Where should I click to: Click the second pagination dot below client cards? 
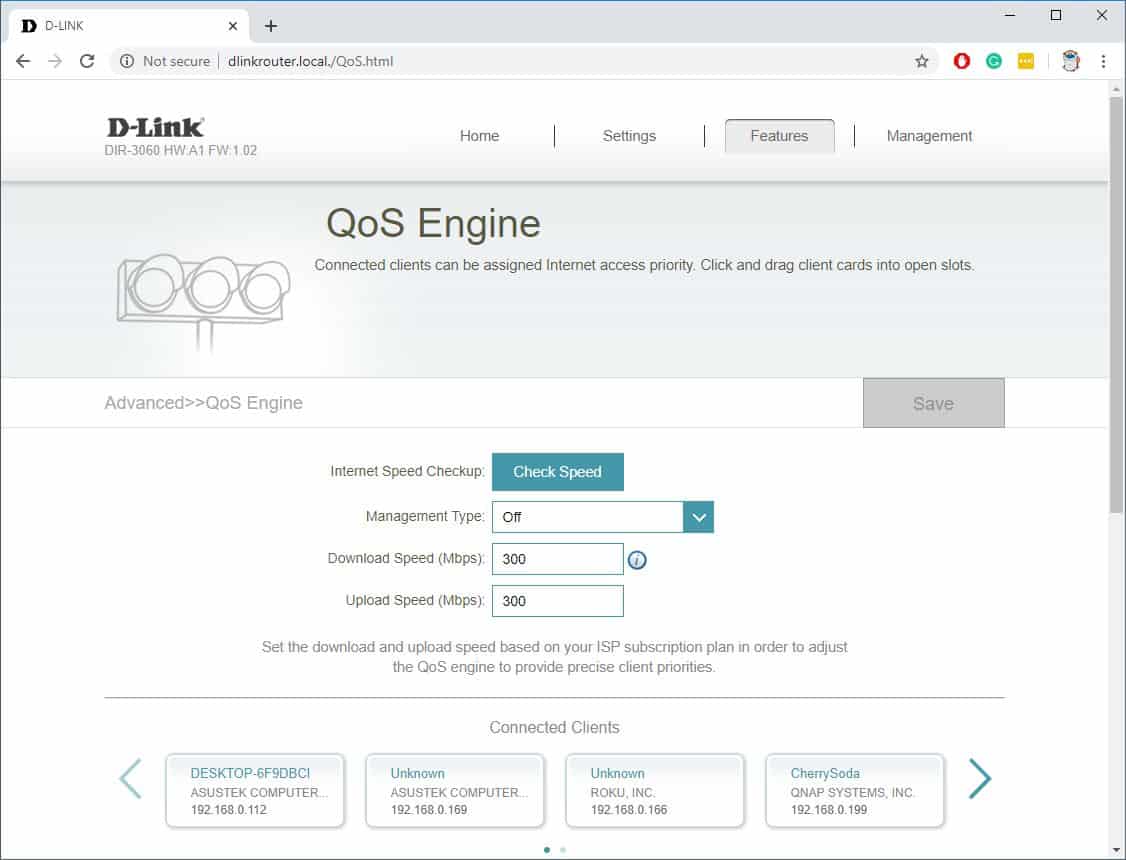[x=562, y=849]
